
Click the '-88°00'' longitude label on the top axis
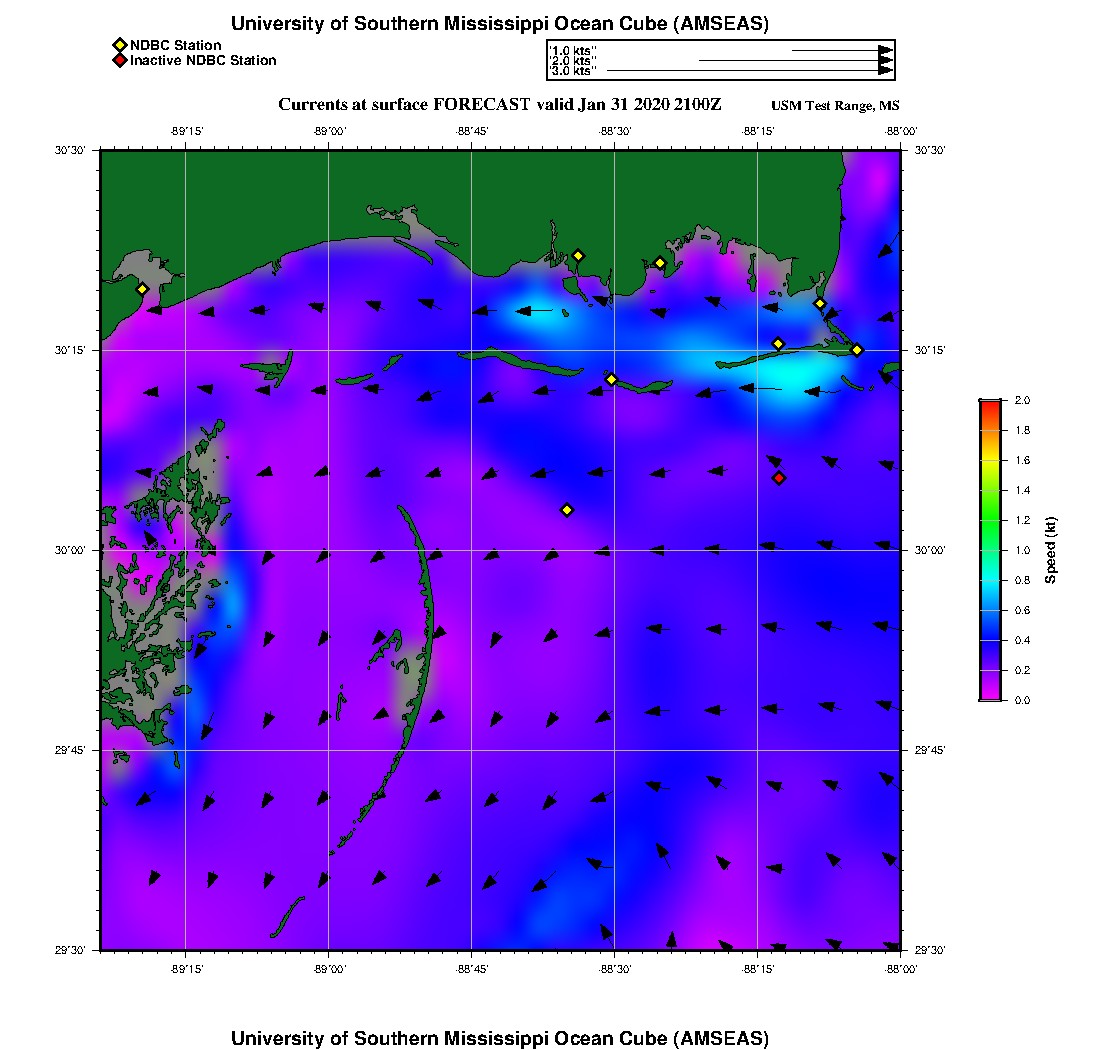pyautogui.click(x=901, y=131)
